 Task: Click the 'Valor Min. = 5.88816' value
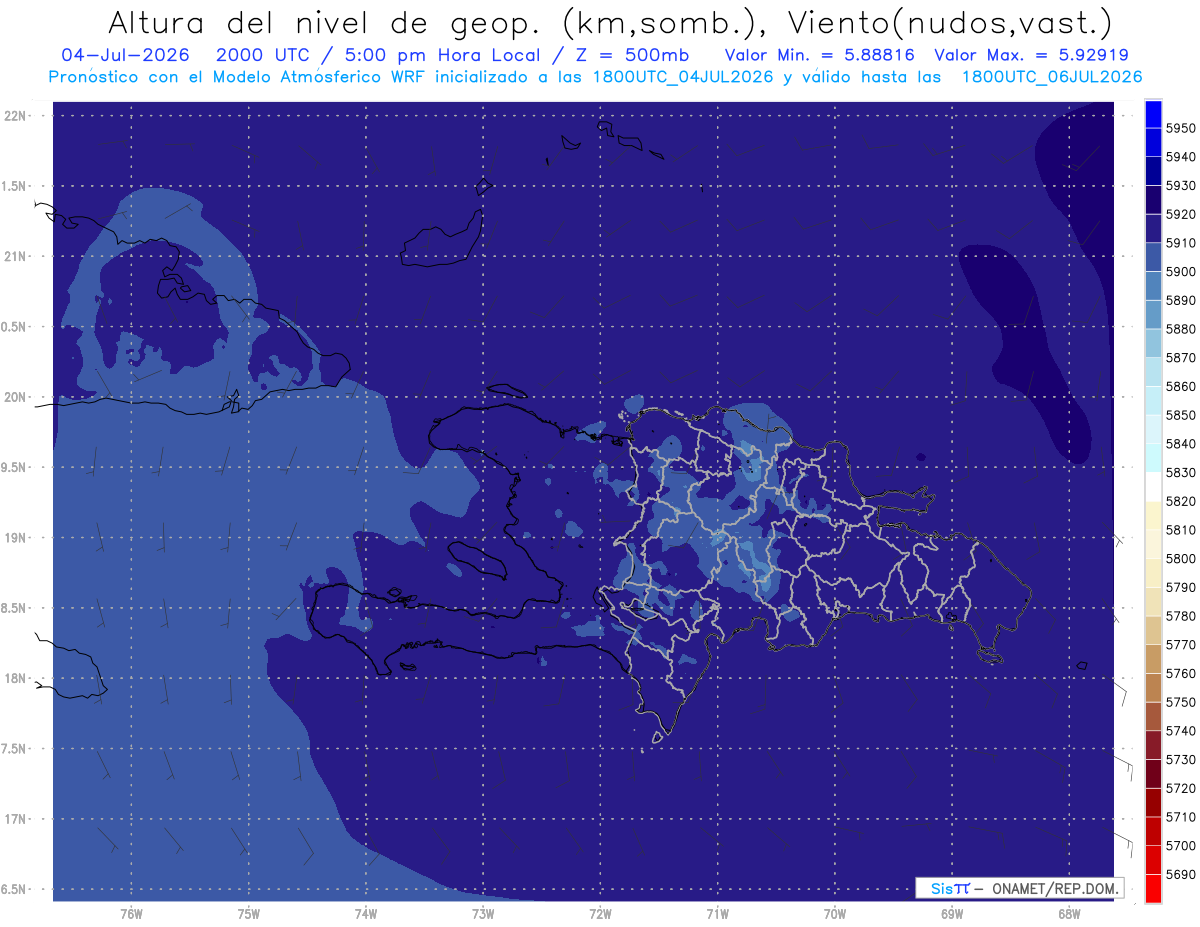click(x=819, y=55)
